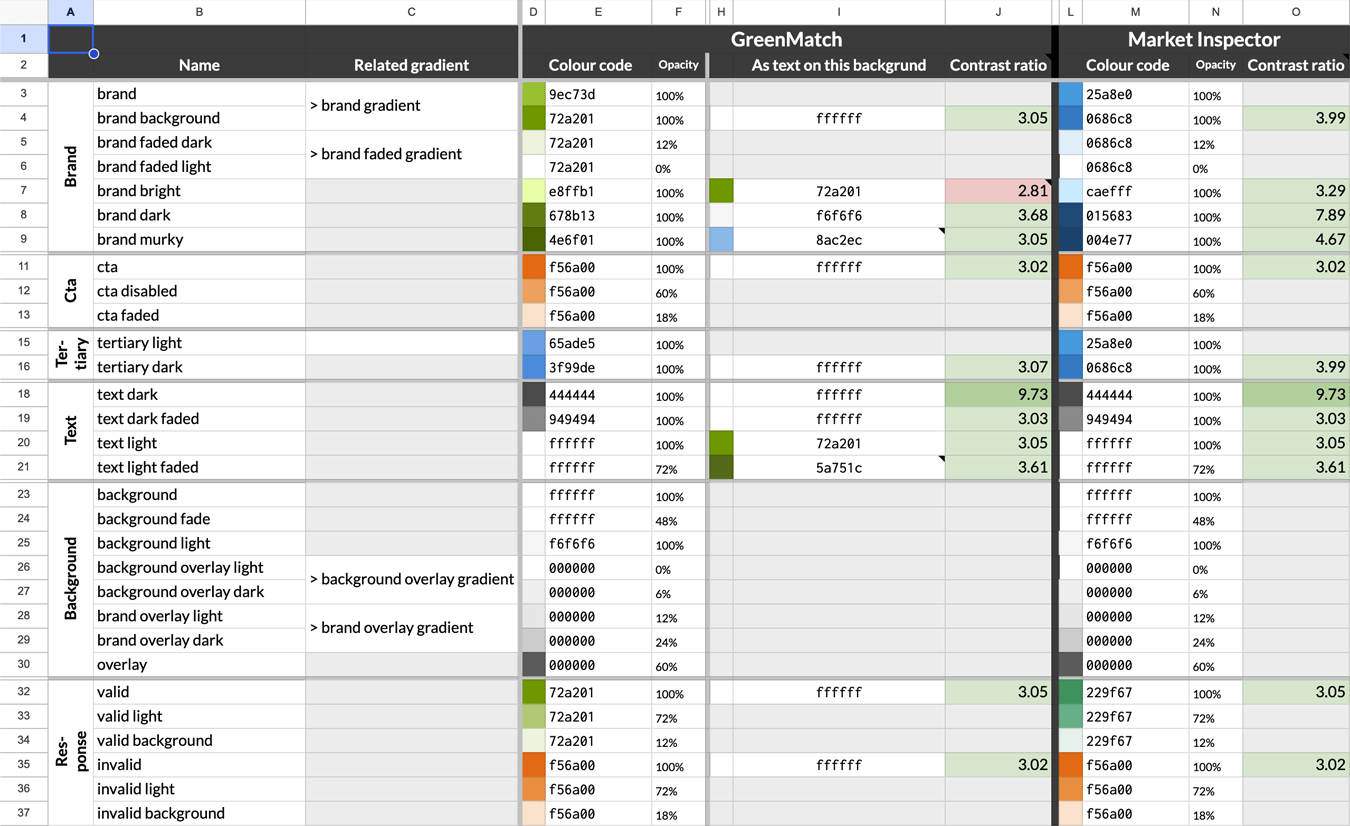
Task: Click the red 2.81 contrast ratio cell
Action: tap(998, 191)
